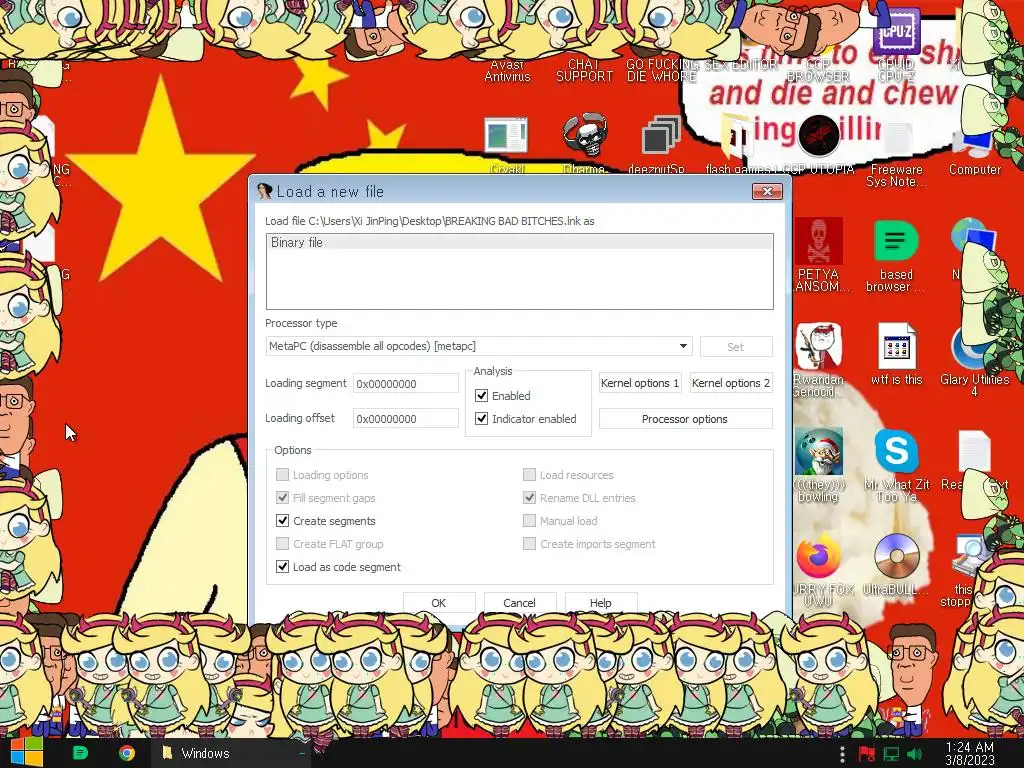This screenshot has height=768, width=1024.
Task: Open Kernel options 1
Action: 640,383
